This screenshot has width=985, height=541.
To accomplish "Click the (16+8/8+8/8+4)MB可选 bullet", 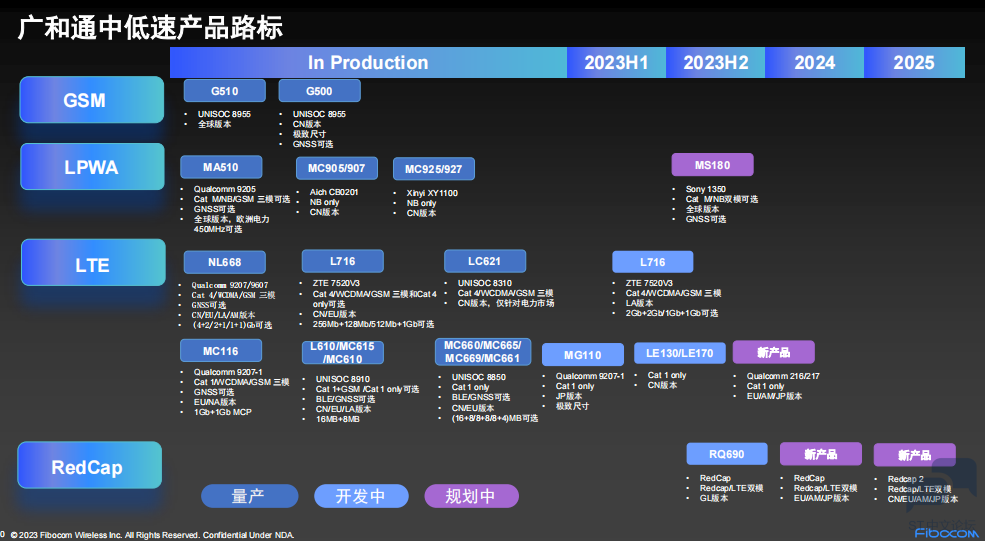I will [x=494, y=418].
